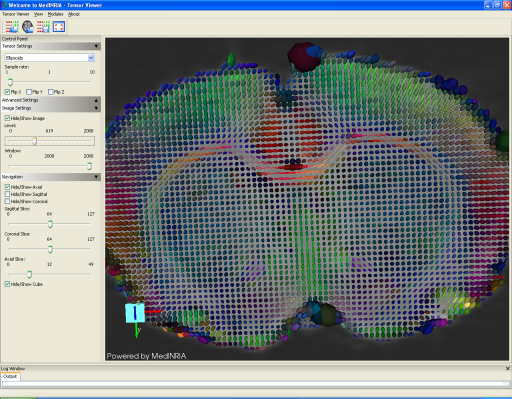Expand the Advanced Settings section
Screen dimensions: 512x399
point(96,100)
